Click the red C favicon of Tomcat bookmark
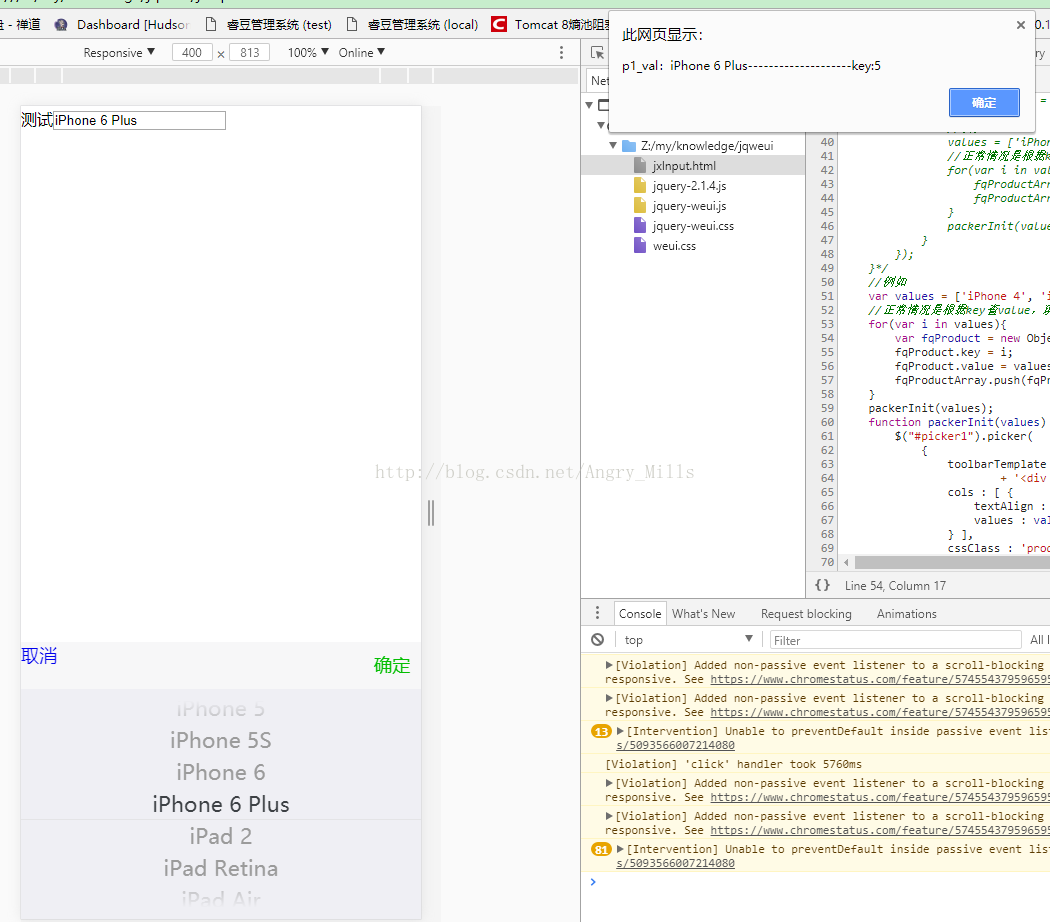This screenshot has width=1050, height=922. click(x=499, y=25)
